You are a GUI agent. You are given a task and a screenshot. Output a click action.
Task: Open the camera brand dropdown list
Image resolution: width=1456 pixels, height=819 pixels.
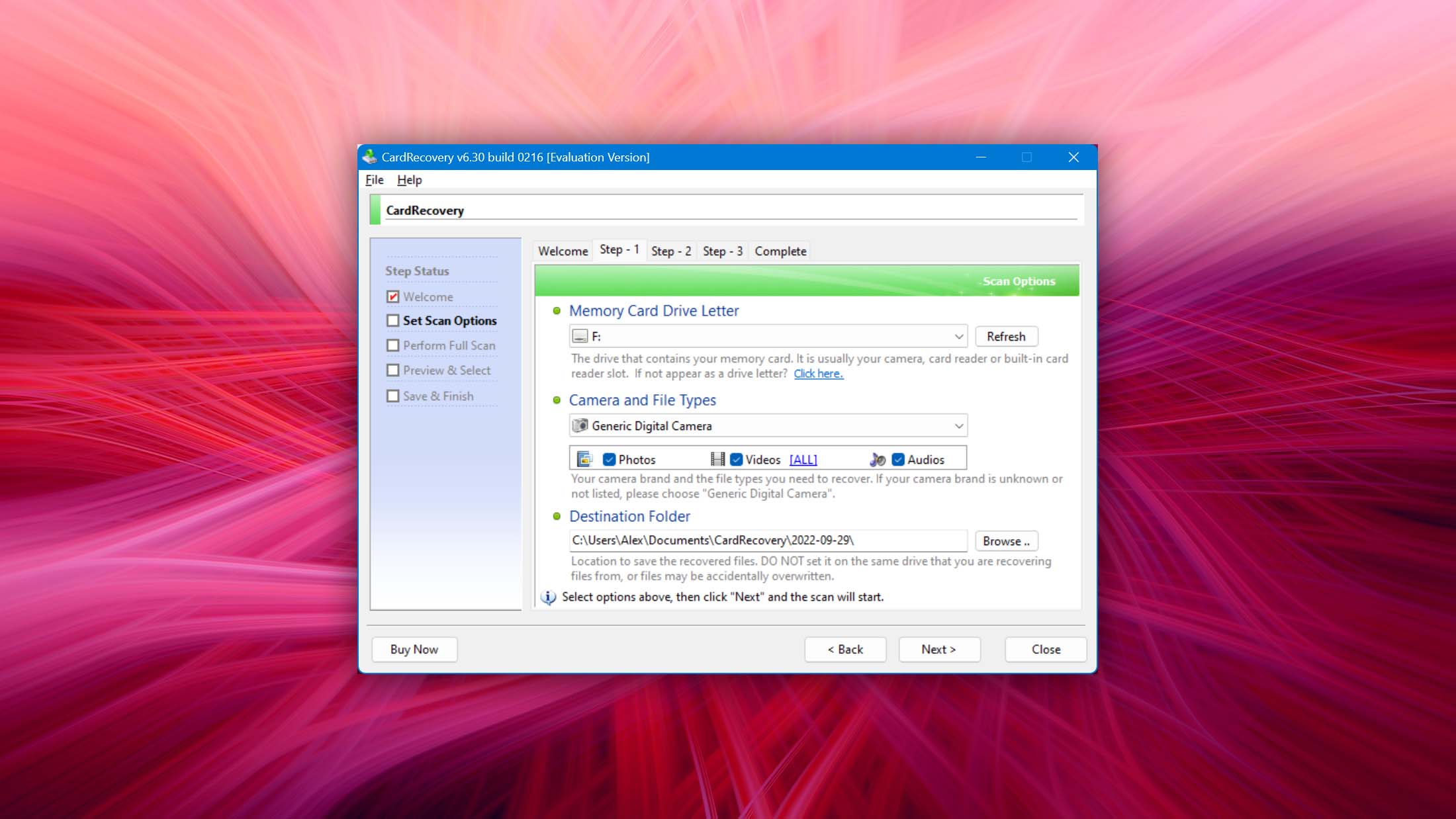click(768, 425)
